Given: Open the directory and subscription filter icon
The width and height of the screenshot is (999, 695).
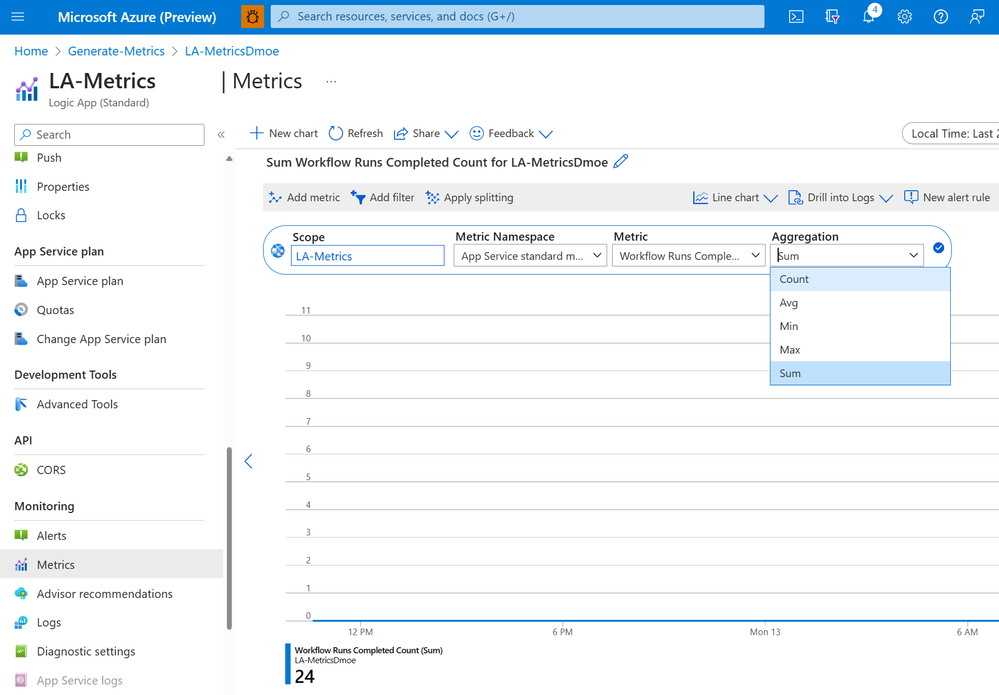Looking at the screenshot, I should [x=832, y=17].
